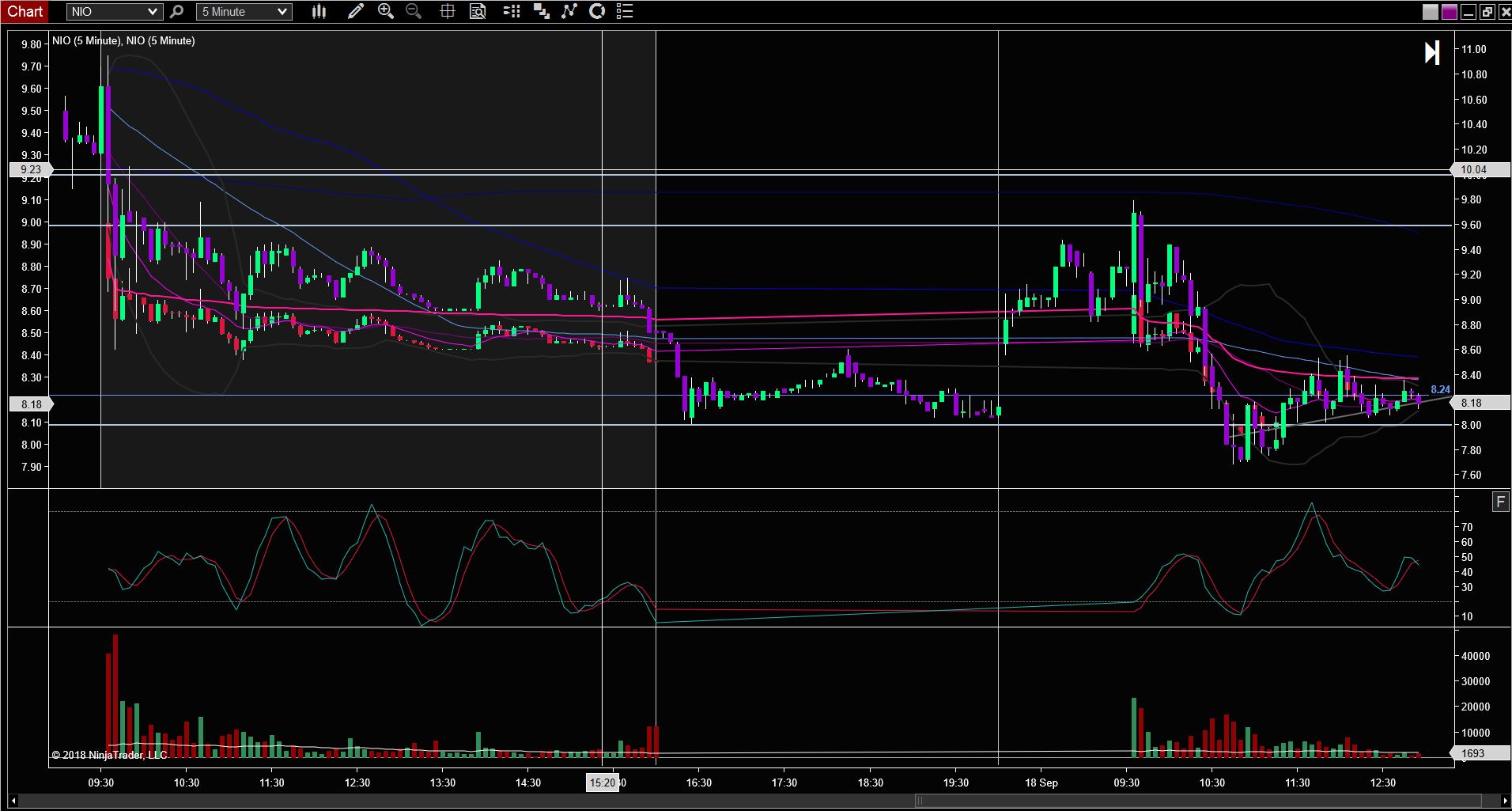Click the F fixed-scale button on indicator panel
The image size is (1512, 811).
pyautogui.click(x=1500, y=502)
